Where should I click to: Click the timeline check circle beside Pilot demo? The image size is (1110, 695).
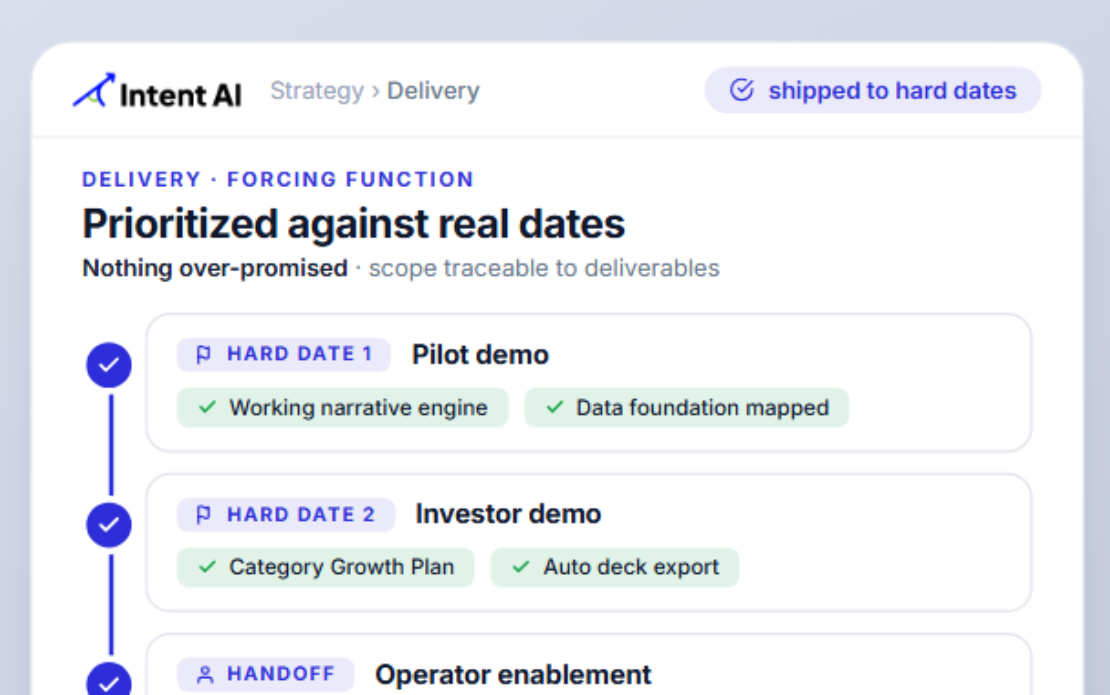tap(109, 365)
